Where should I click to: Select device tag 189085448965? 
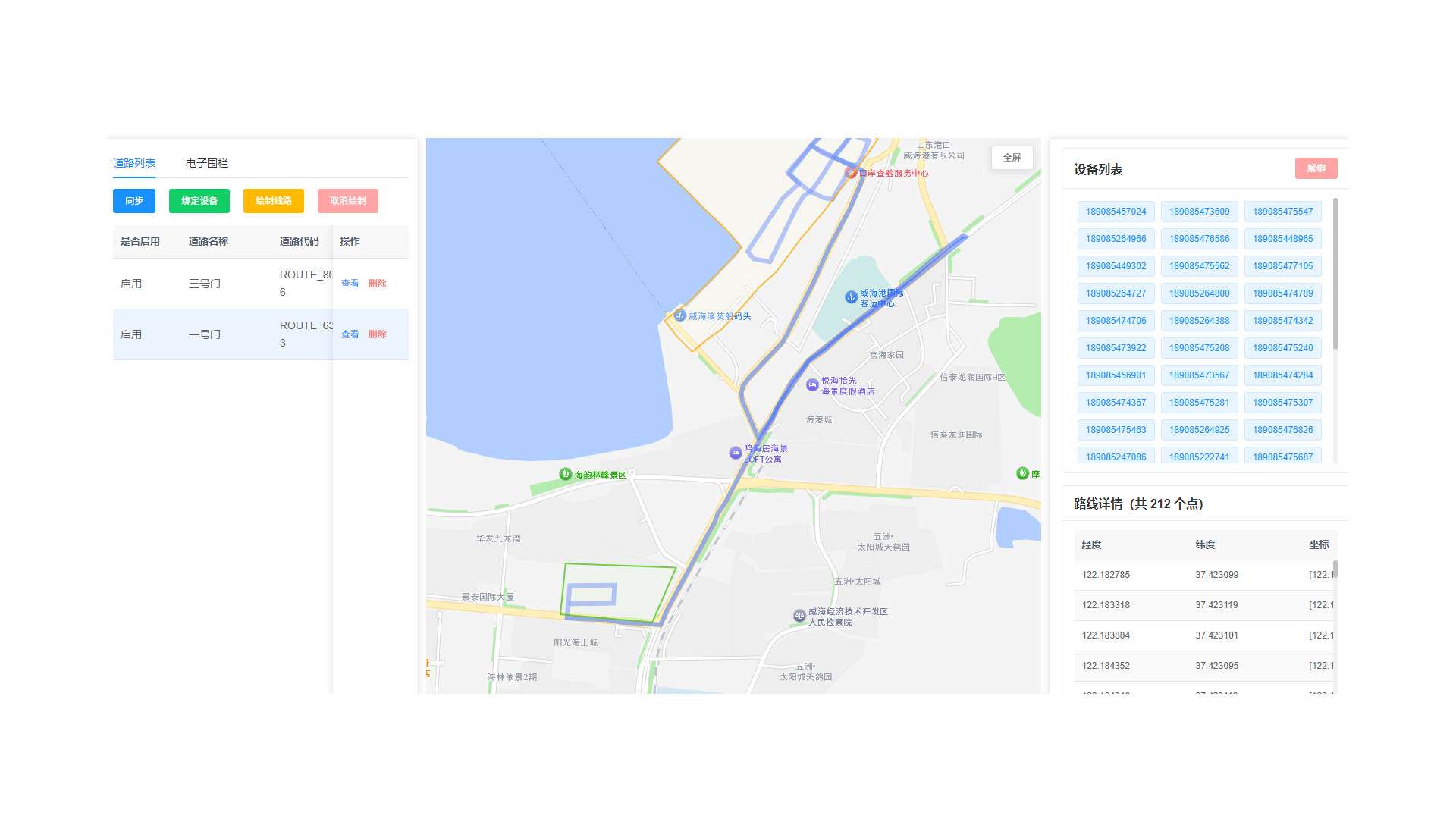pos(1283,239)
